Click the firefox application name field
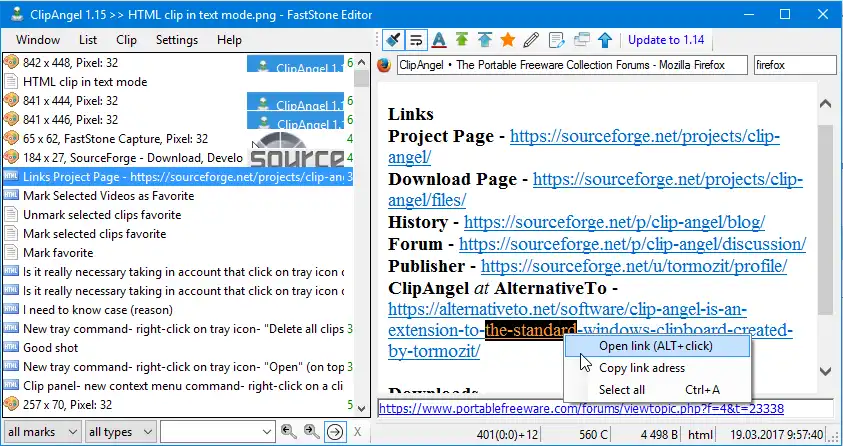 pyautogui.click(x=795, y=65)
